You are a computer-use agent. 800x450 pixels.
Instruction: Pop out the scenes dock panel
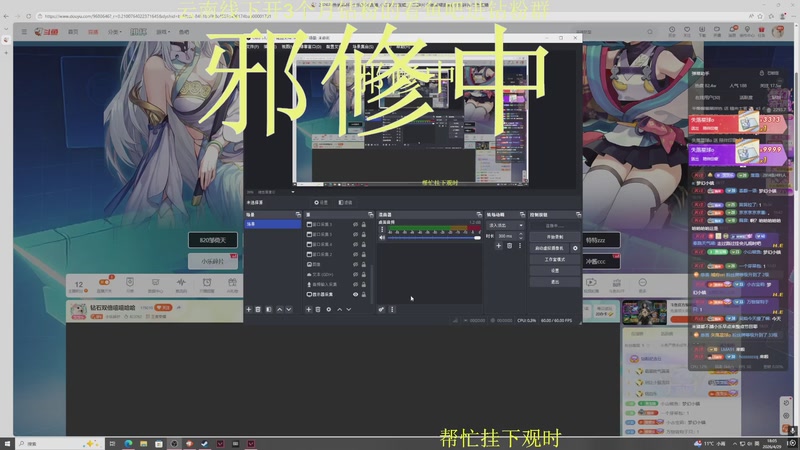point(298,215)
